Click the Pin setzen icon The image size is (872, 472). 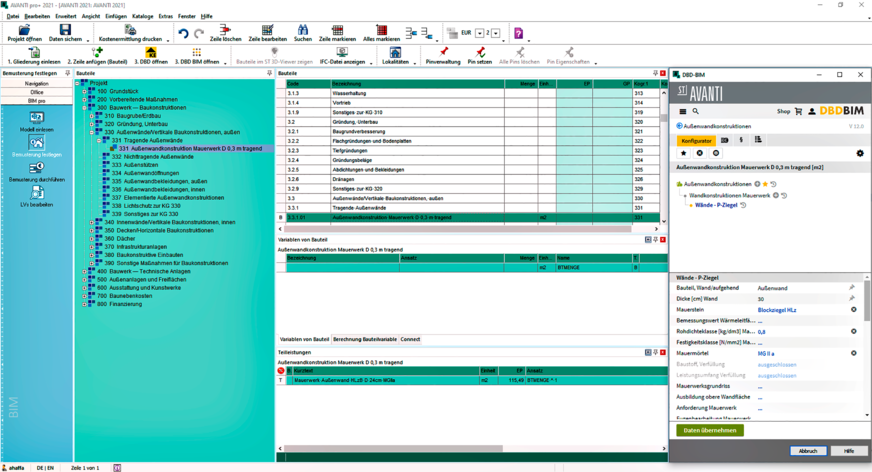pyautogui.click(x=480, y=54)
